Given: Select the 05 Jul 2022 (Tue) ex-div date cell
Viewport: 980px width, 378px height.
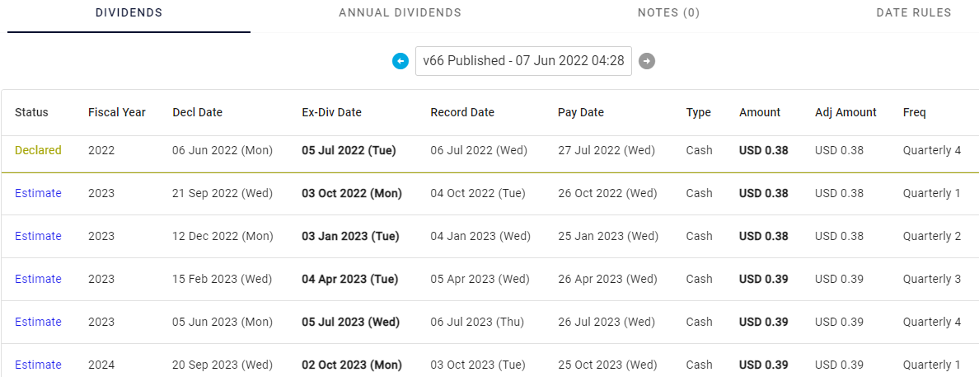Looking at the screenshot, I should click(x=349, y=150).
